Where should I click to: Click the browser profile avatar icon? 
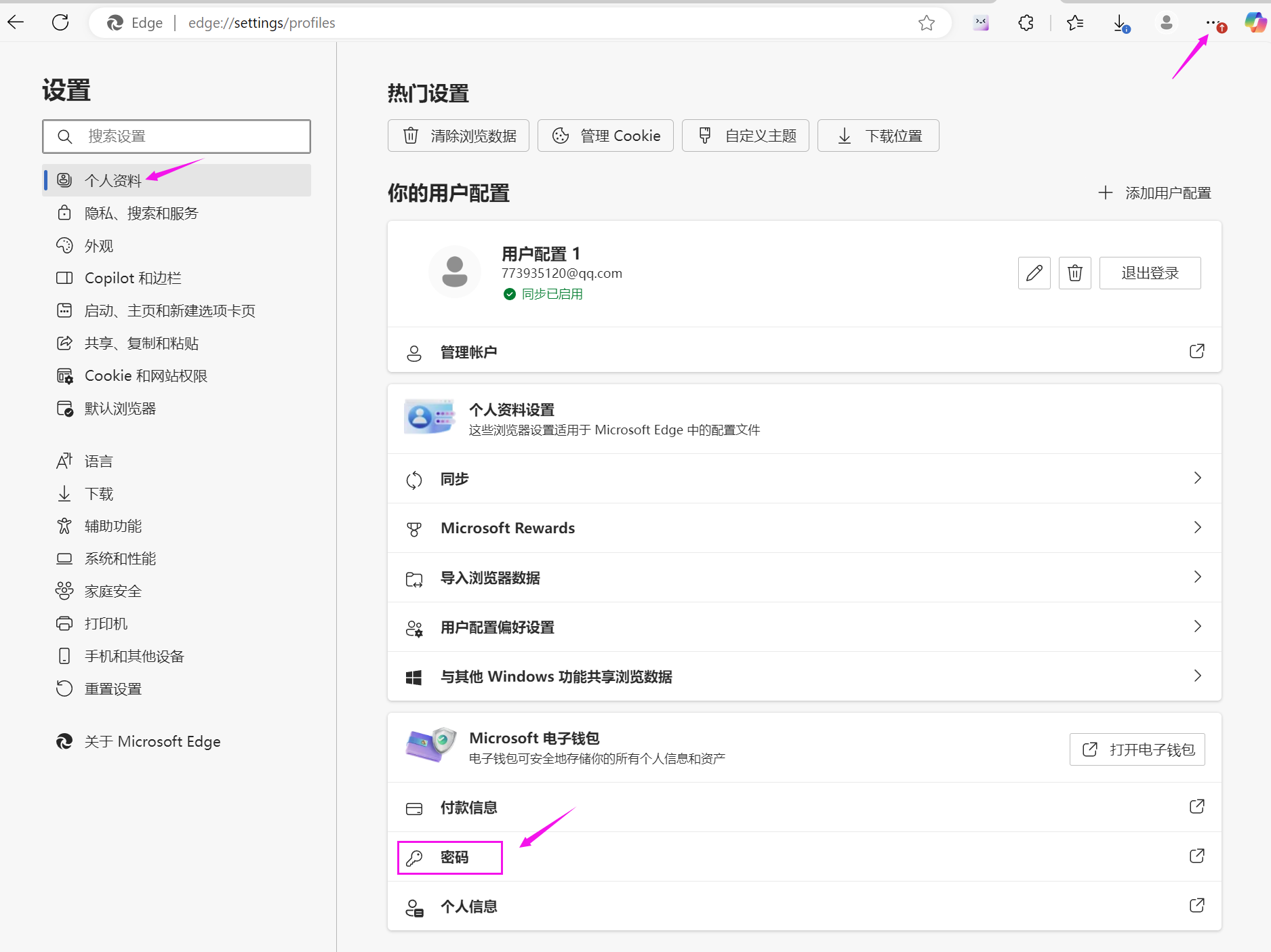[1167, 22]
